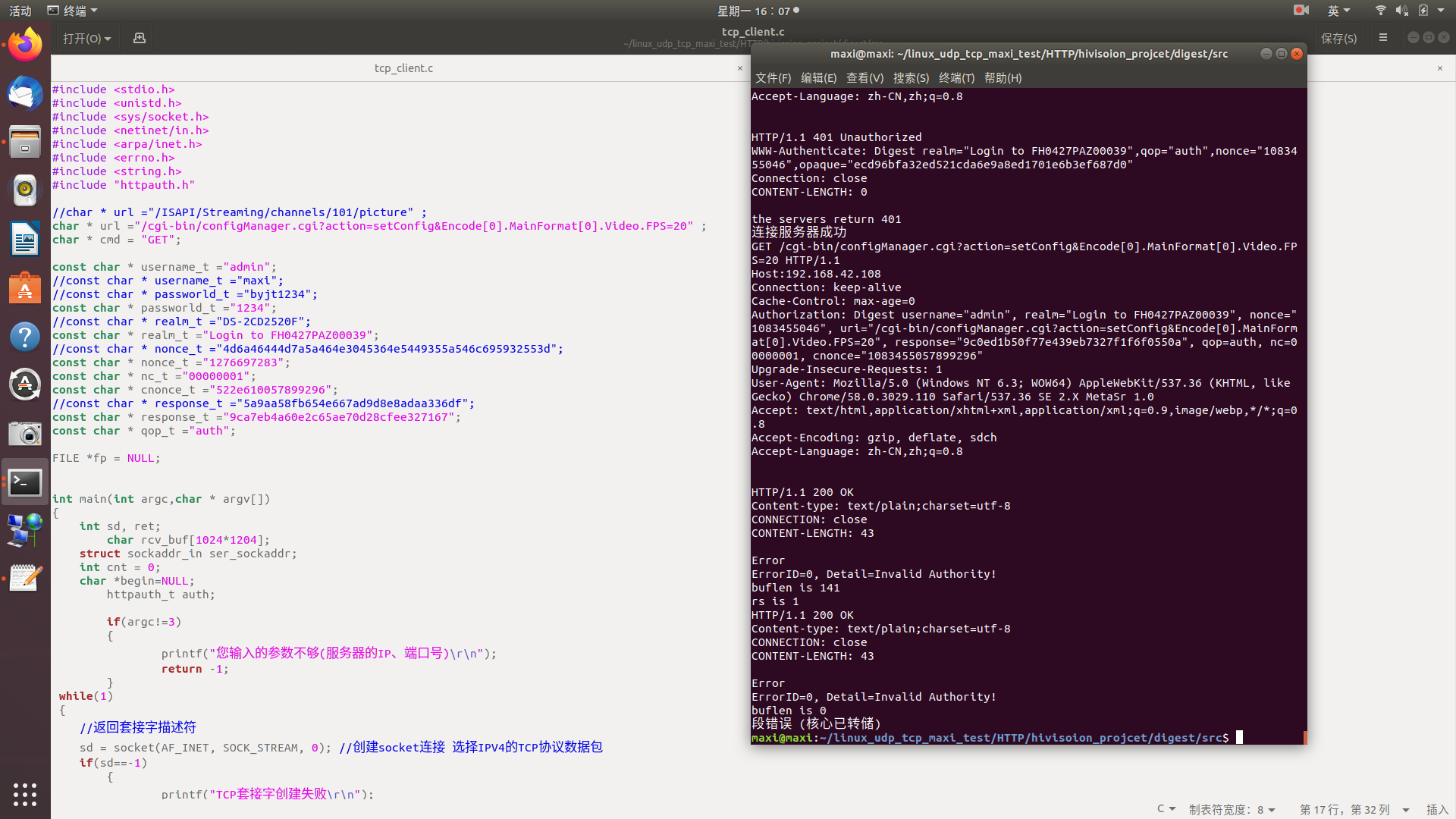Click the new document icon in gedit header

(x=140, y=38)
